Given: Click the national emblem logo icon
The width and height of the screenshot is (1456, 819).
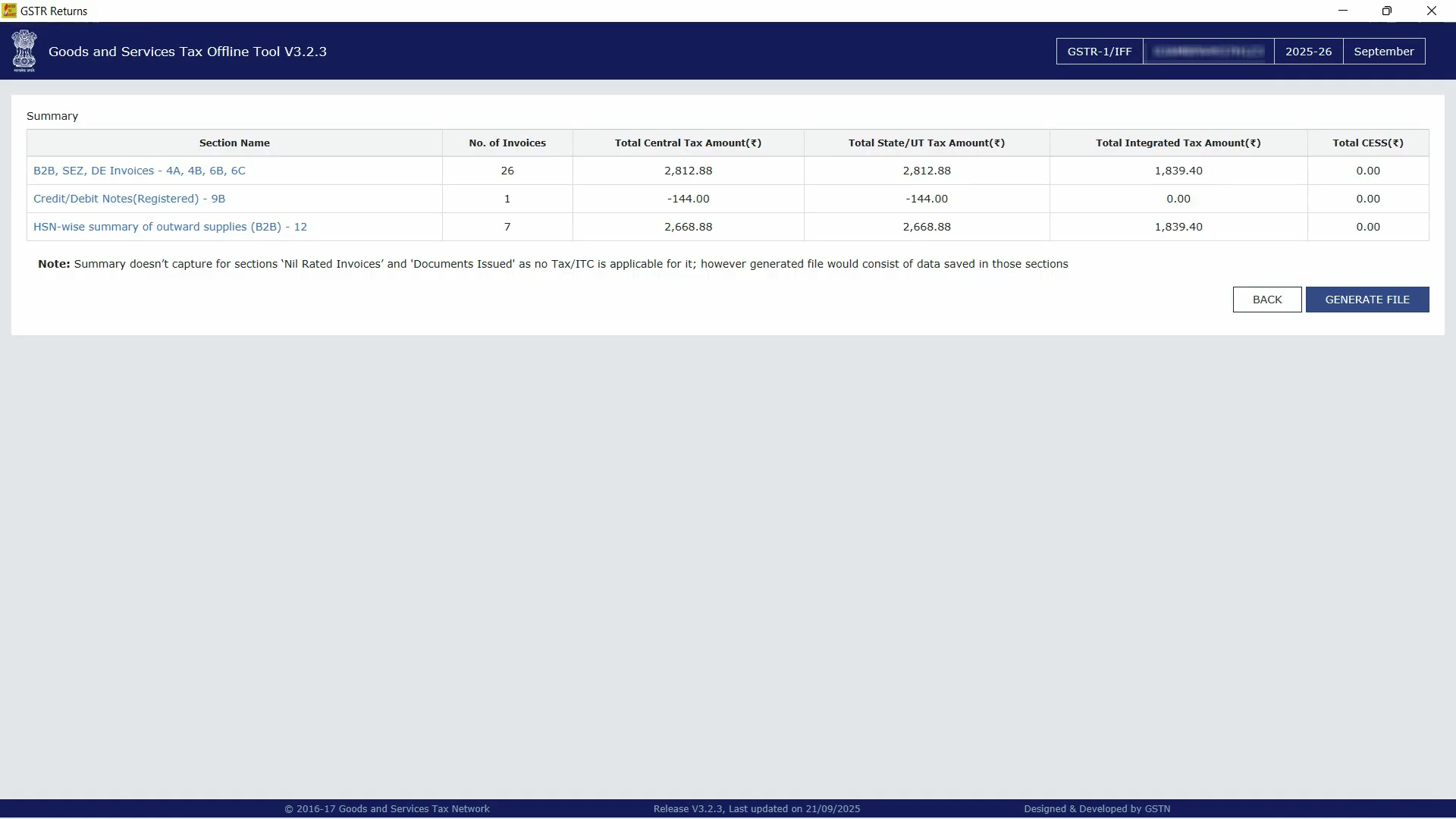Looking at the screenshot, I should coord(24,51).
